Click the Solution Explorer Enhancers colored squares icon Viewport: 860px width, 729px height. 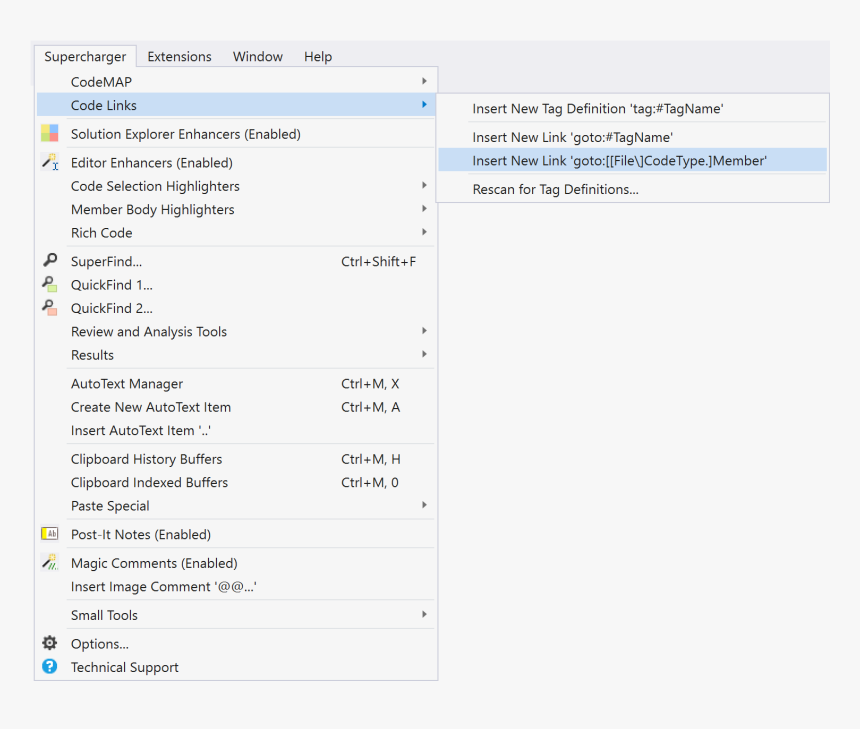(49, 133)
